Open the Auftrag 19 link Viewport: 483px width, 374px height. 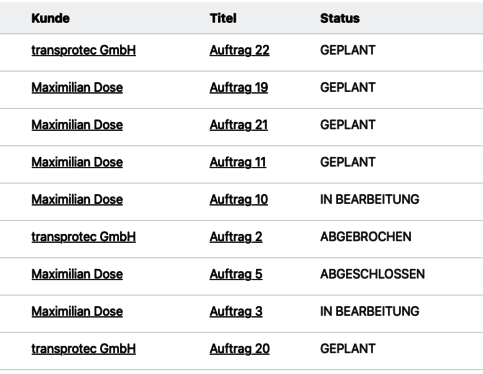coord(239,88)
